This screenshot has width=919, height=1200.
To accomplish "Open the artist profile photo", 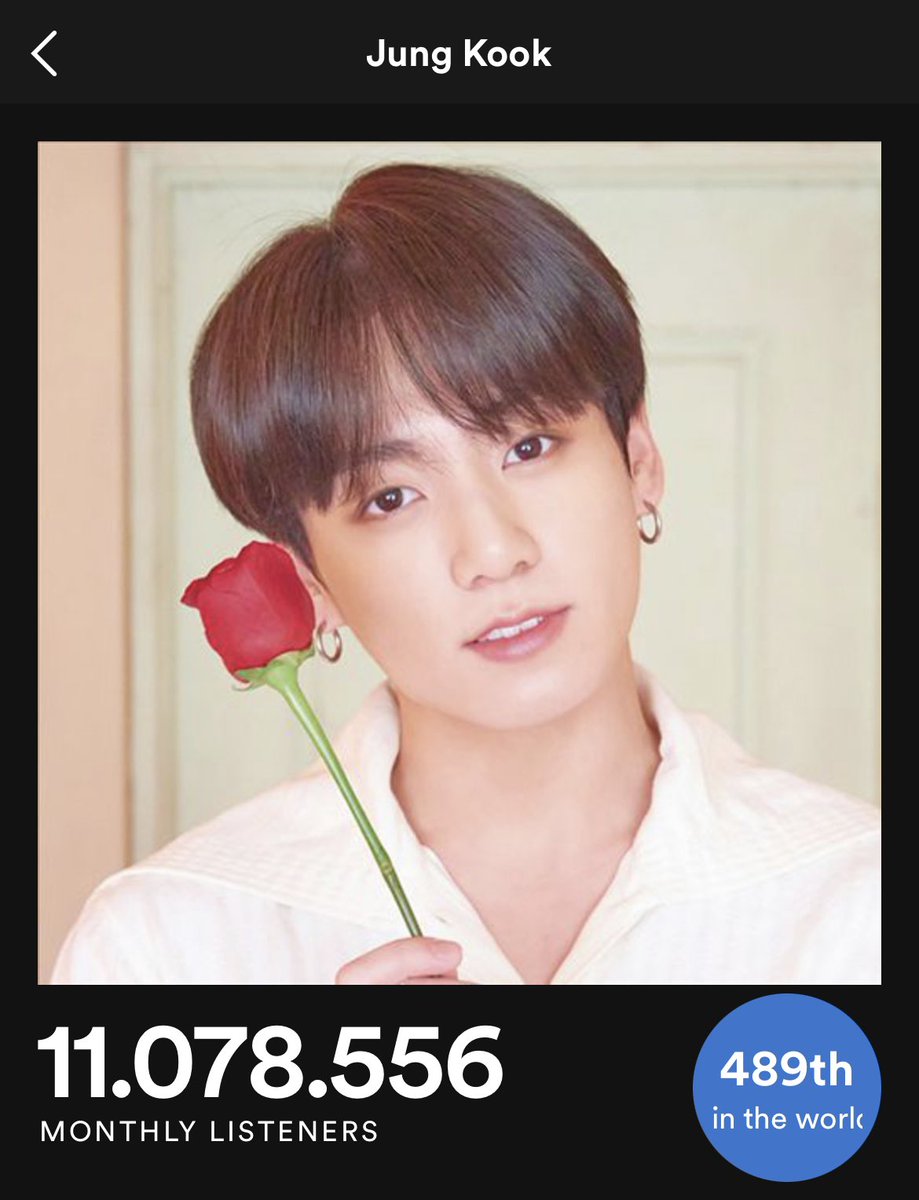I will 459,563.
